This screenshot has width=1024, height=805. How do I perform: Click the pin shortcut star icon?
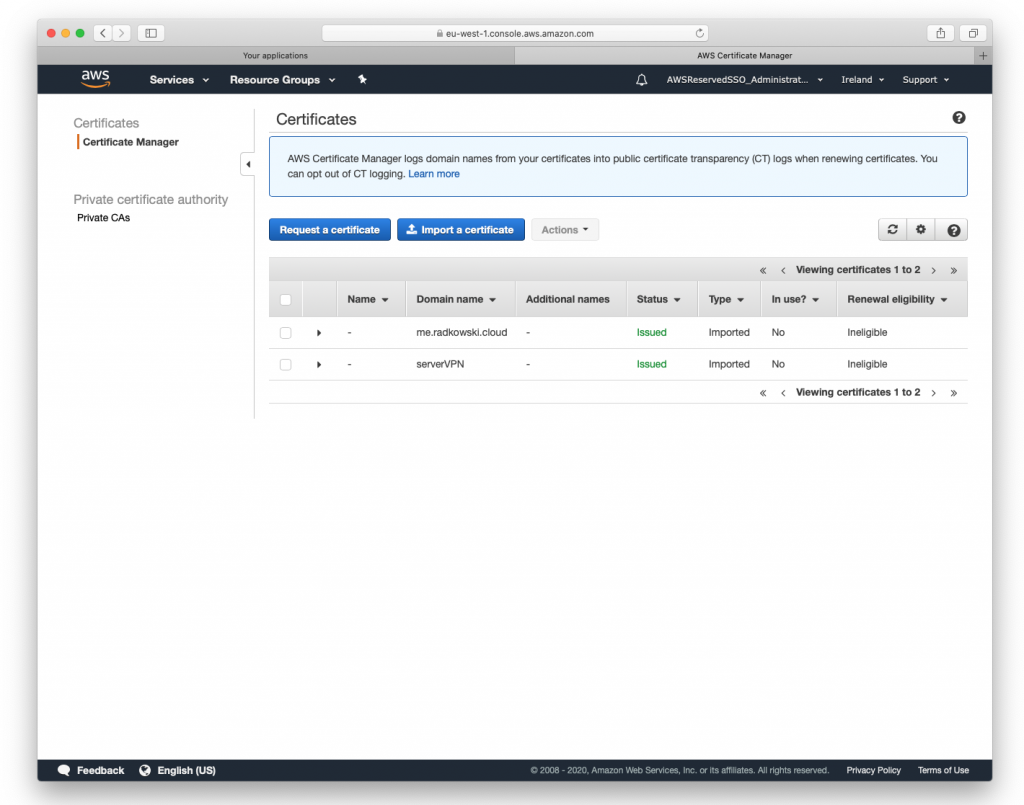(362, 80)
